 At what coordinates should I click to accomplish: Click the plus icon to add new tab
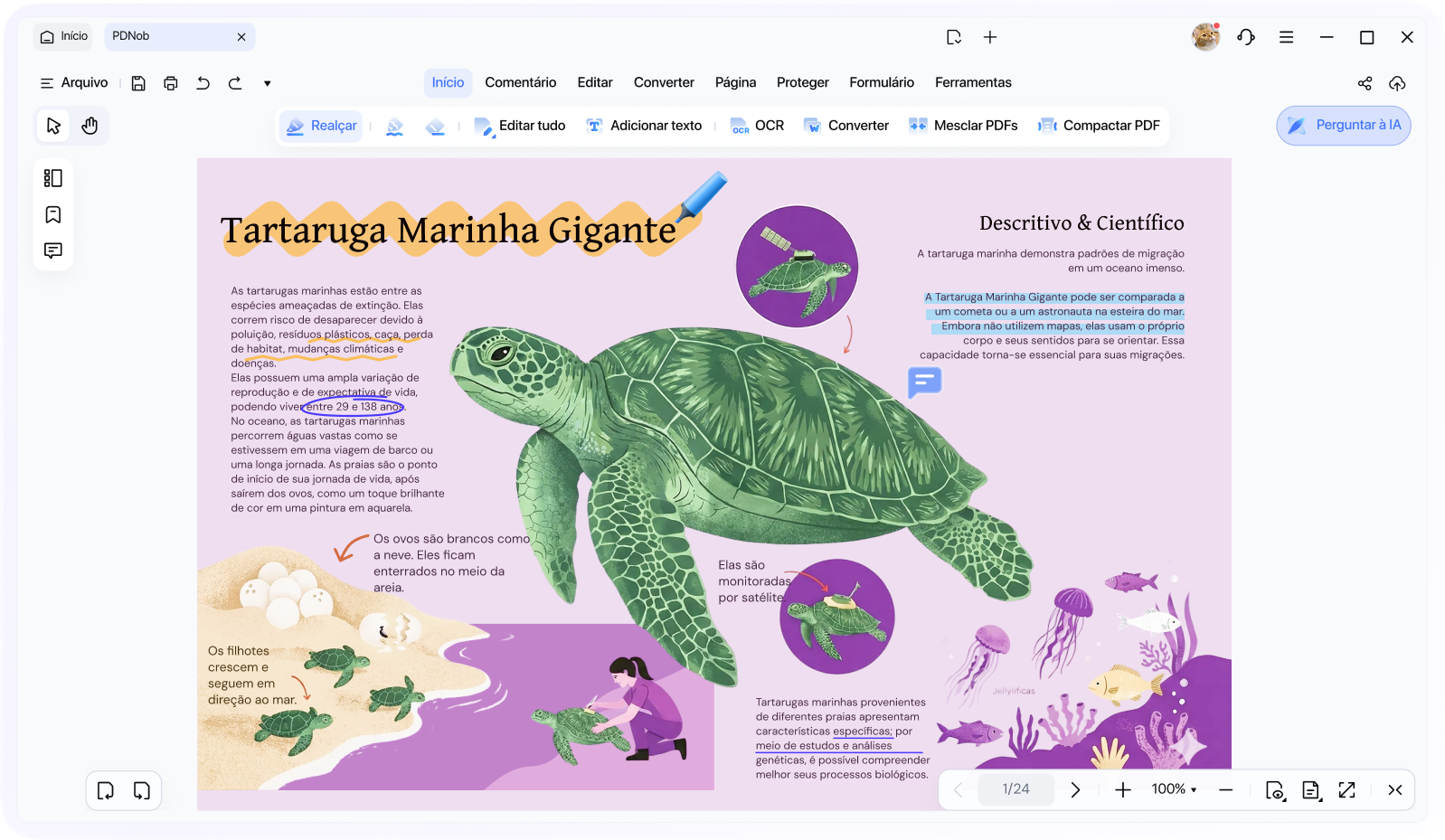[x=990, y=37]
